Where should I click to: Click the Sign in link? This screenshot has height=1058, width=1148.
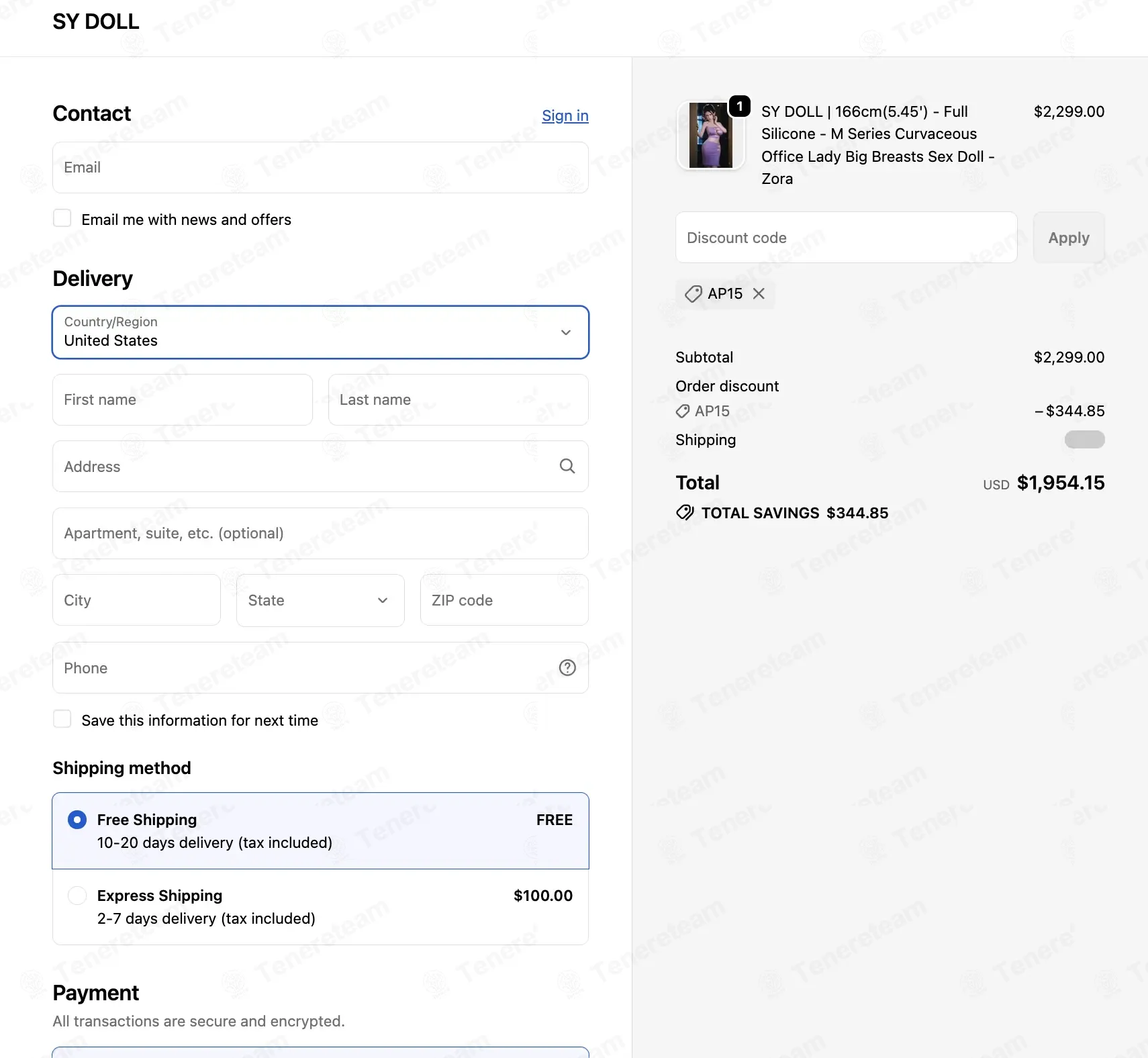click(565, 115)
